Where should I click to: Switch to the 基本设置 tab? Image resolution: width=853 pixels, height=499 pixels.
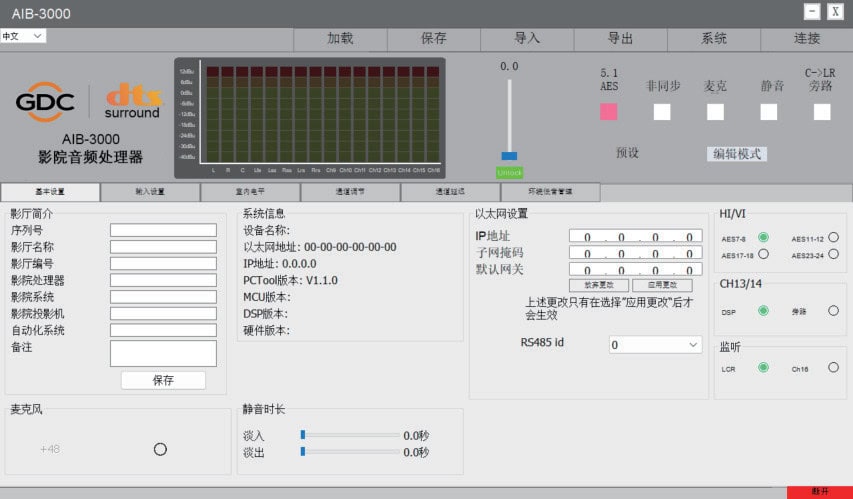[51, 192]
